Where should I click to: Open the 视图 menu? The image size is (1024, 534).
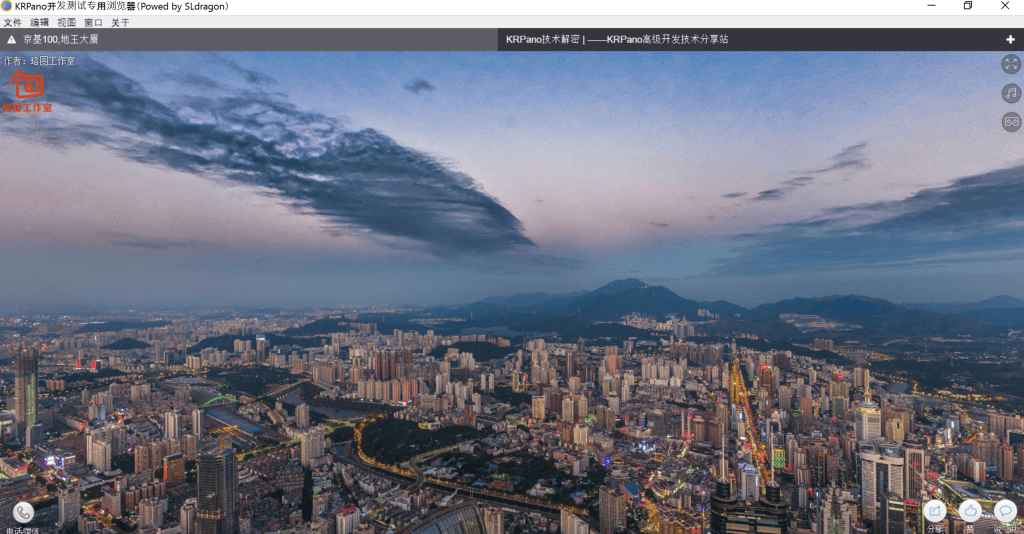[x=66, y=22]
